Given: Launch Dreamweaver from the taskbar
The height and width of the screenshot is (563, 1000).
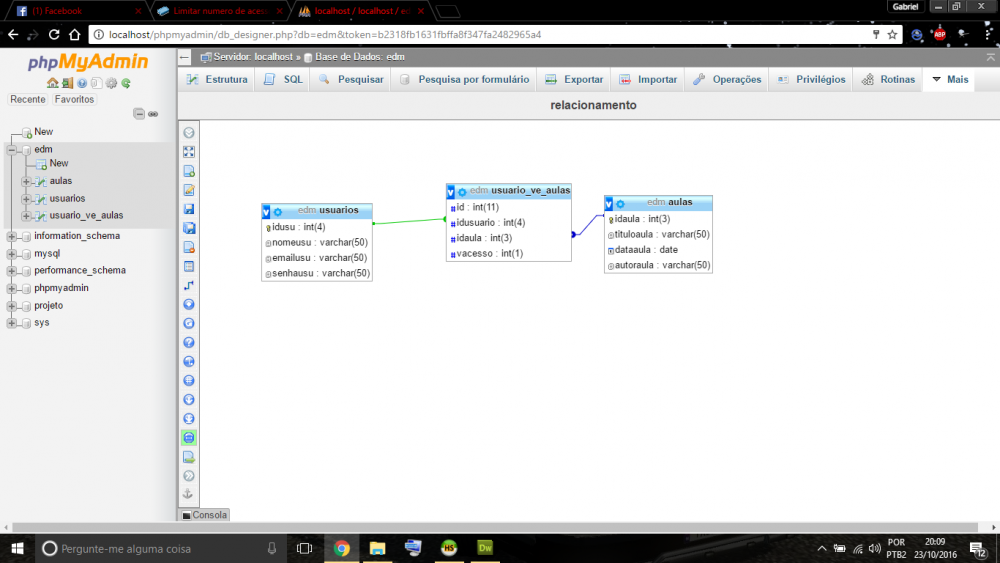Looking at the screenshot, I should 486,548.
